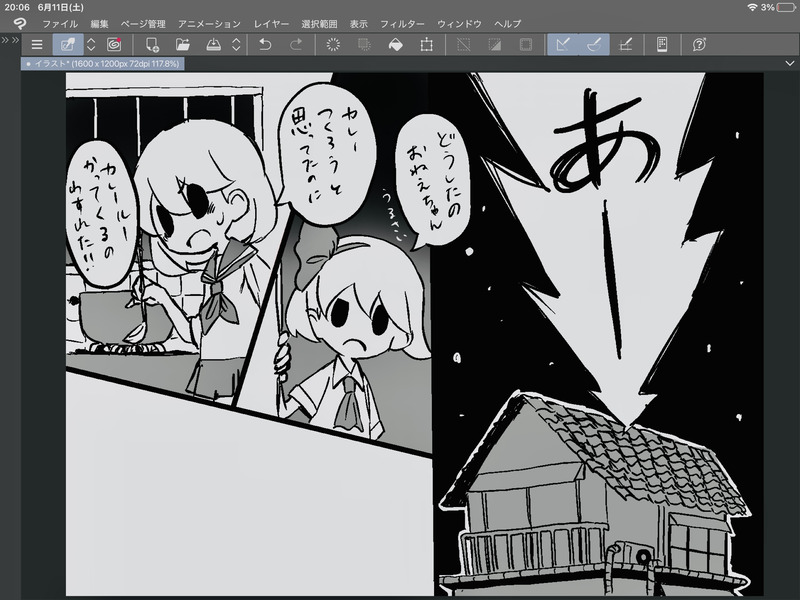This screenshot has width=800, height=600.
Task: Open the hamburger menu in the command bar
Action: pyautogui.click(x=37, y=44)
